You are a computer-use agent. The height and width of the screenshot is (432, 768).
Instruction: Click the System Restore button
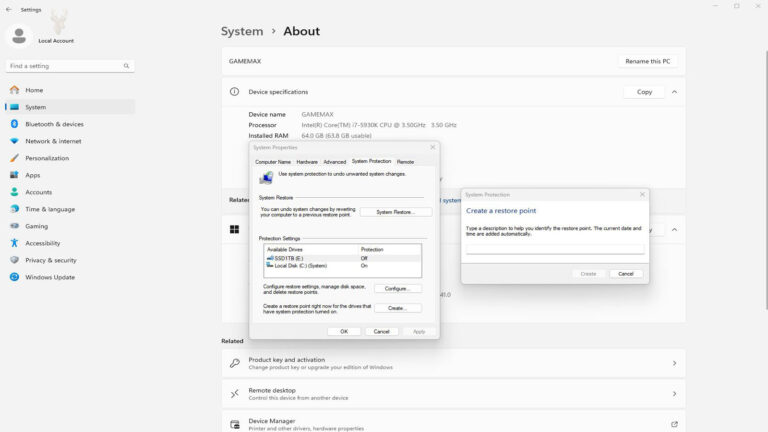(x=396, y=212)
